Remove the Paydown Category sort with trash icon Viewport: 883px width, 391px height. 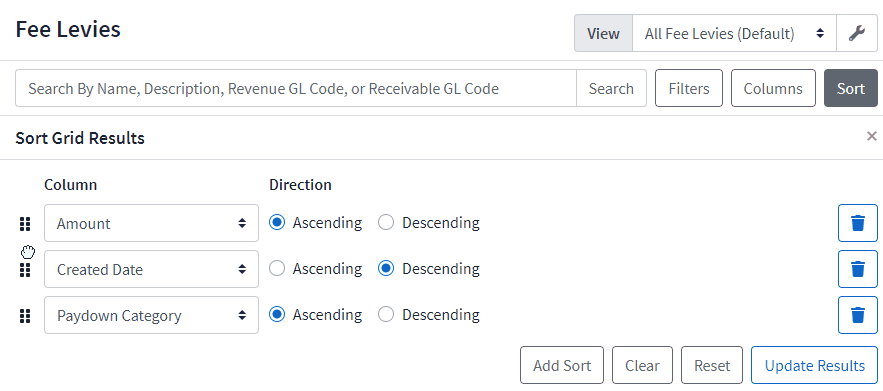pos(858,315)
